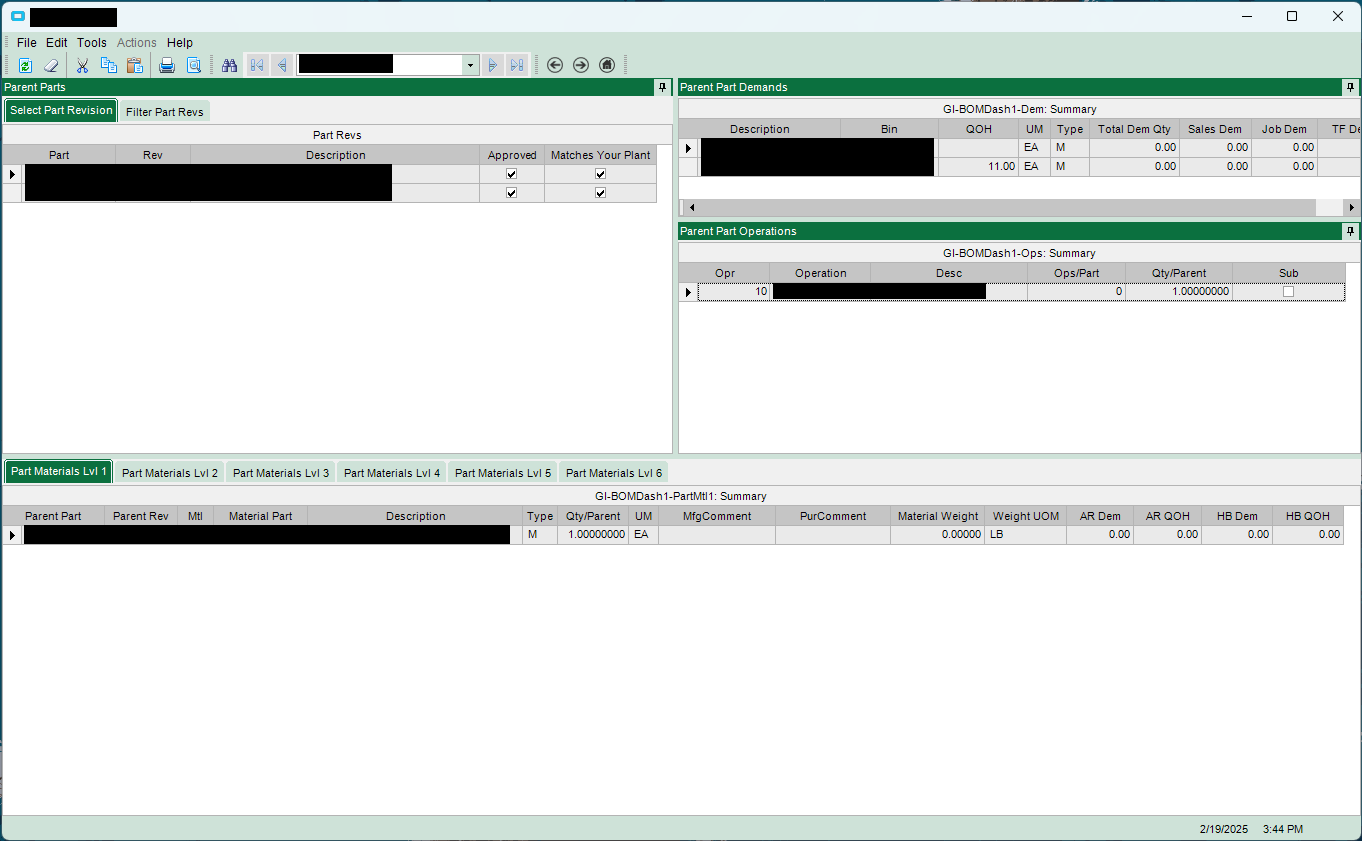
Task: Click the 0.00000 Material Weight cell
Action: [x=938, y=535]
